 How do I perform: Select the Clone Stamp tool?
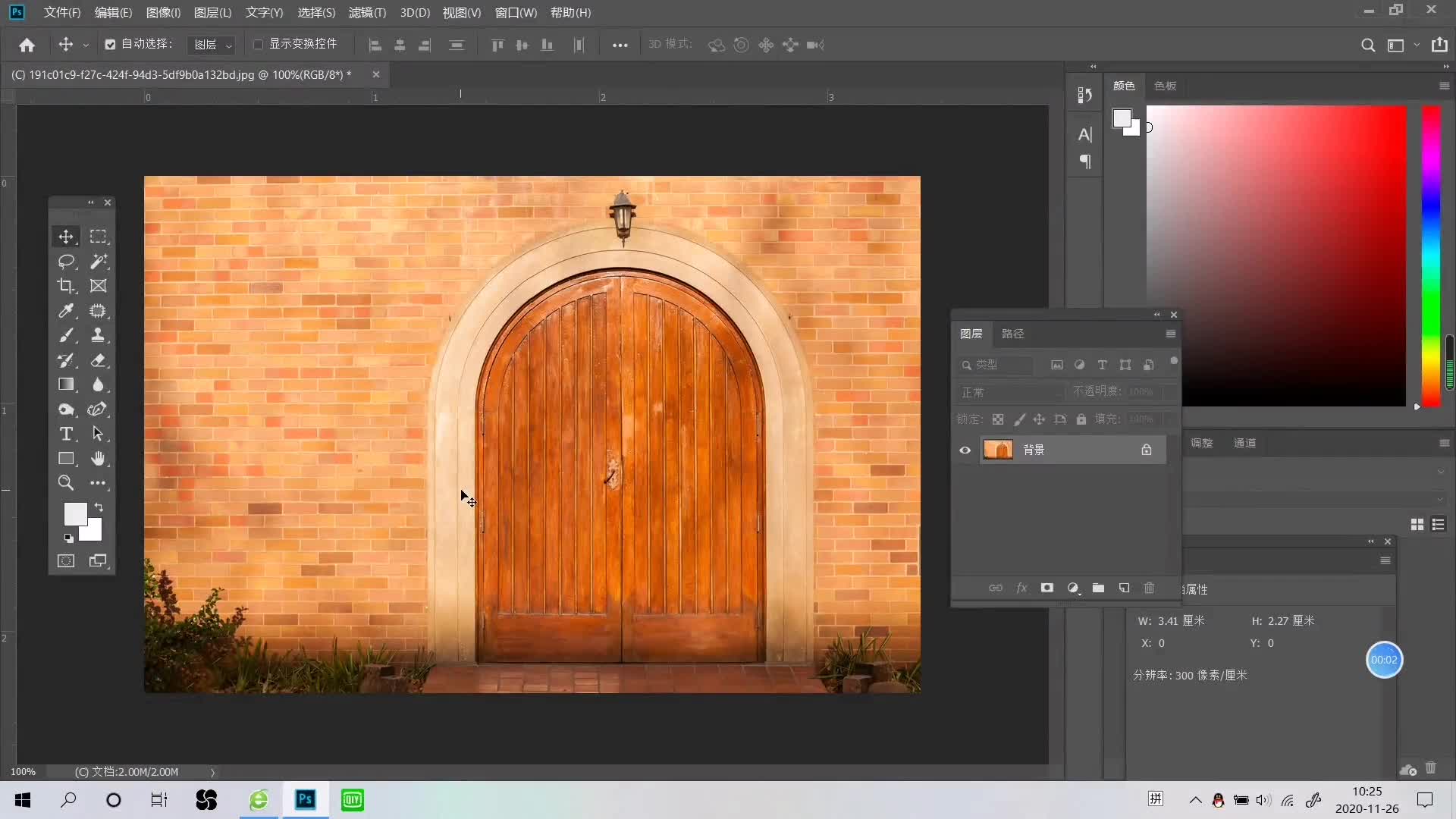98,335
